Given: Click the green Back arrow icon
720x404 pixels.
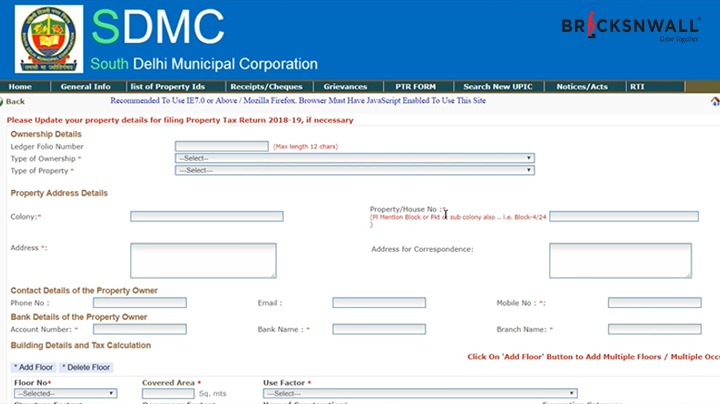Looking at the screenshot, I should 1,101.
